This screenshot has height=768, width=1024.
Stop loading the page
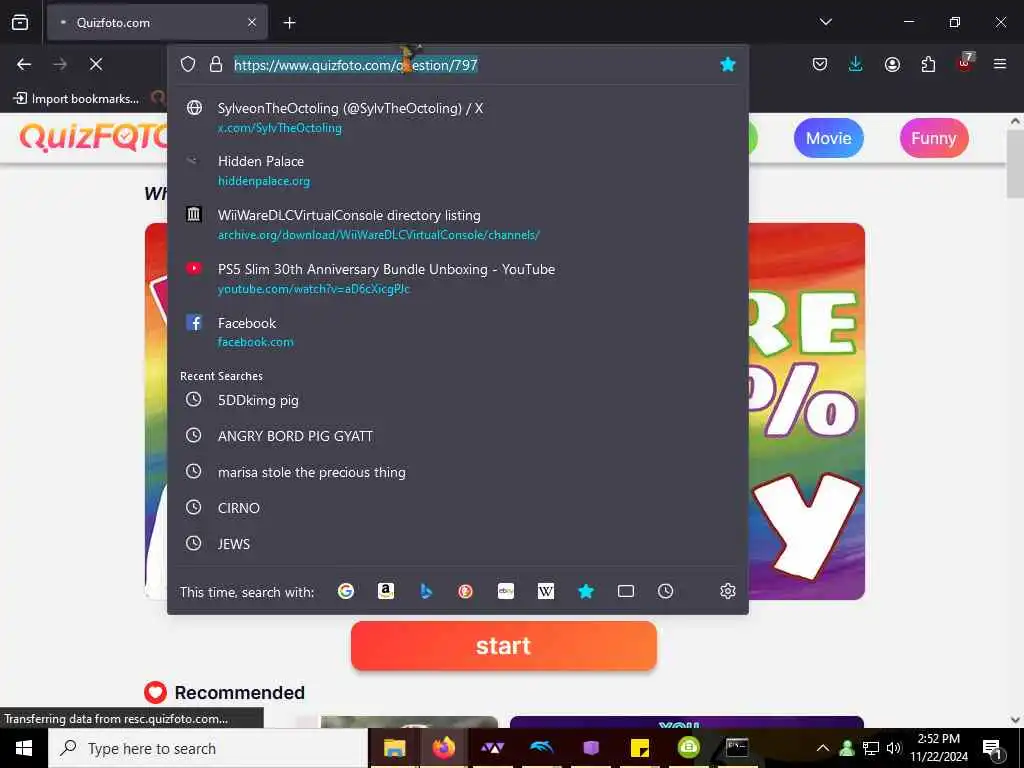(95, 64)
